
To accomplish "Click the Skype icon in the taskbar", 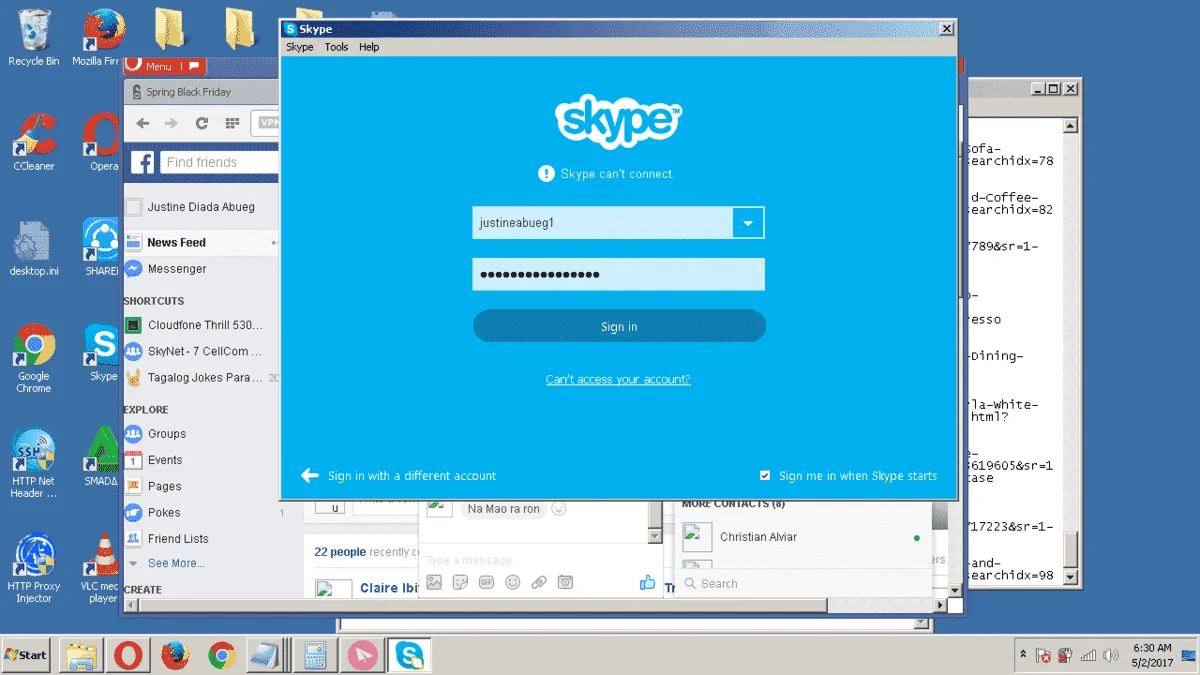I will click(409, 656).
